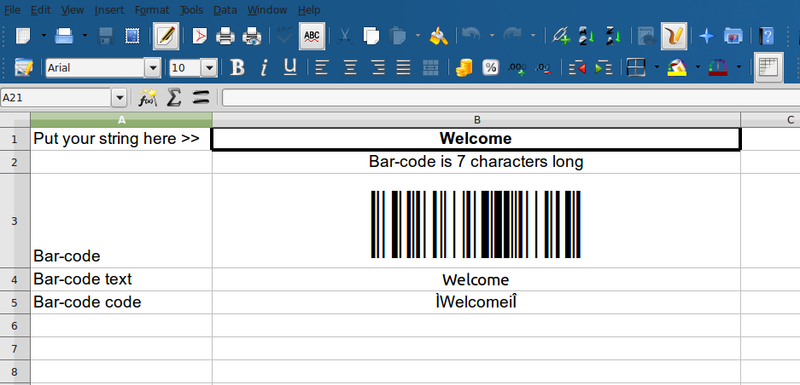
Task: Open the Sum function icon
Action: (x=174, y=97)
